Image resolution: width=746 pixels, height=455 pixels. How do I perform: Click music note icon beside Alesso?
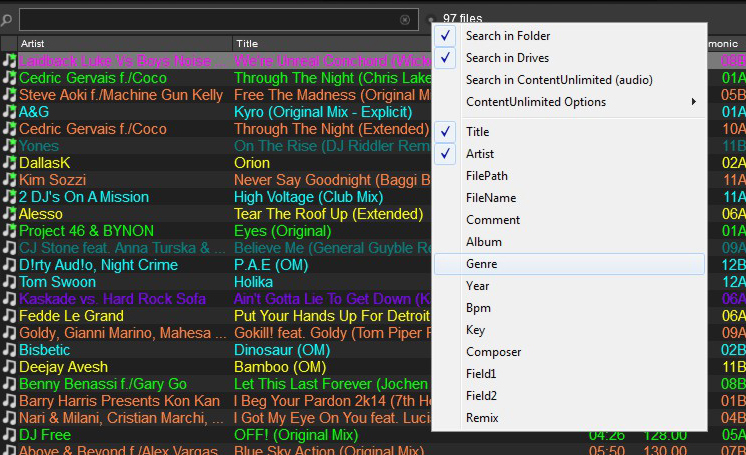pos(9,214)
